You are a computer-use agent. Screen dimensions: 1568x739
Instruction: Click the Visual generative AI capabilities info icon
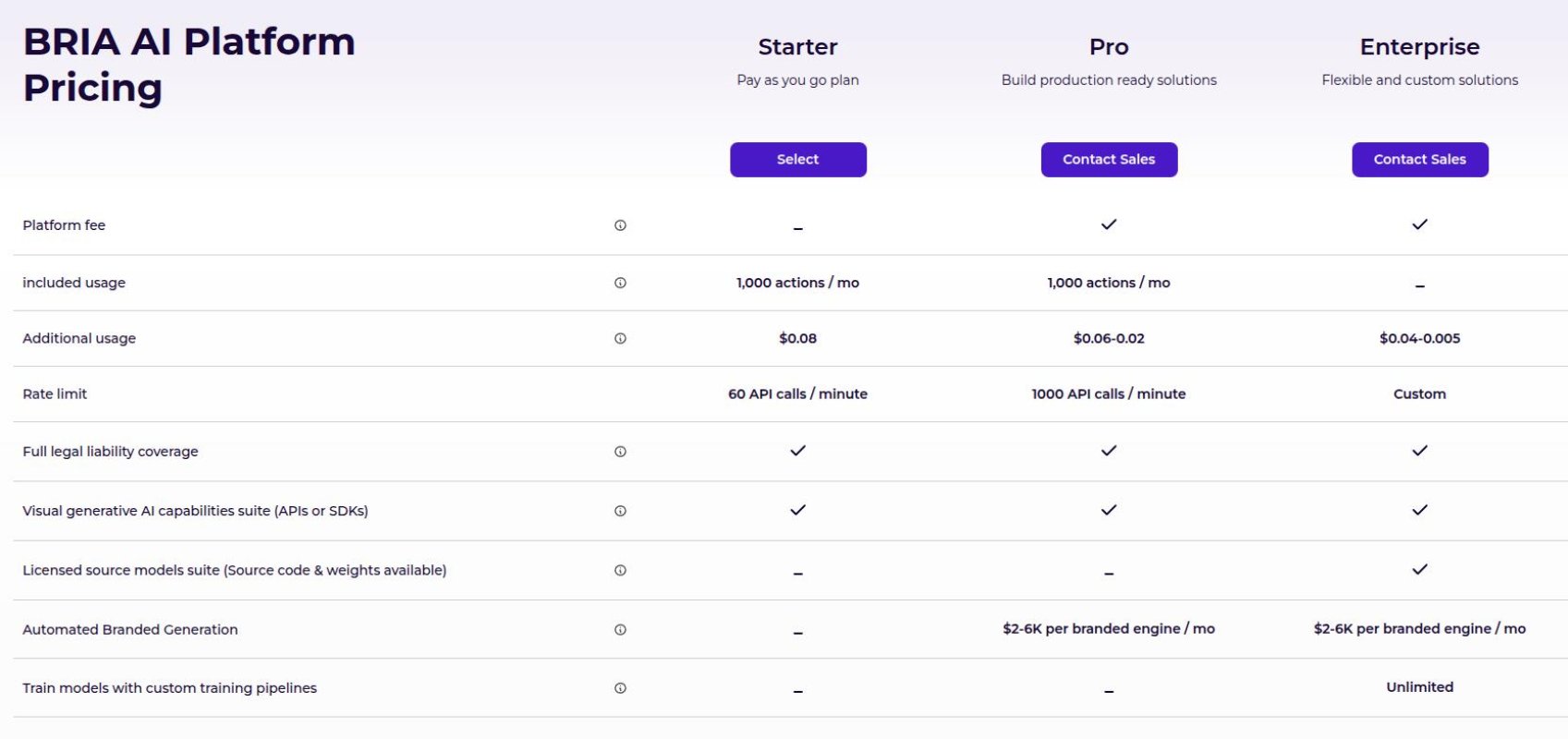[620, 510]
